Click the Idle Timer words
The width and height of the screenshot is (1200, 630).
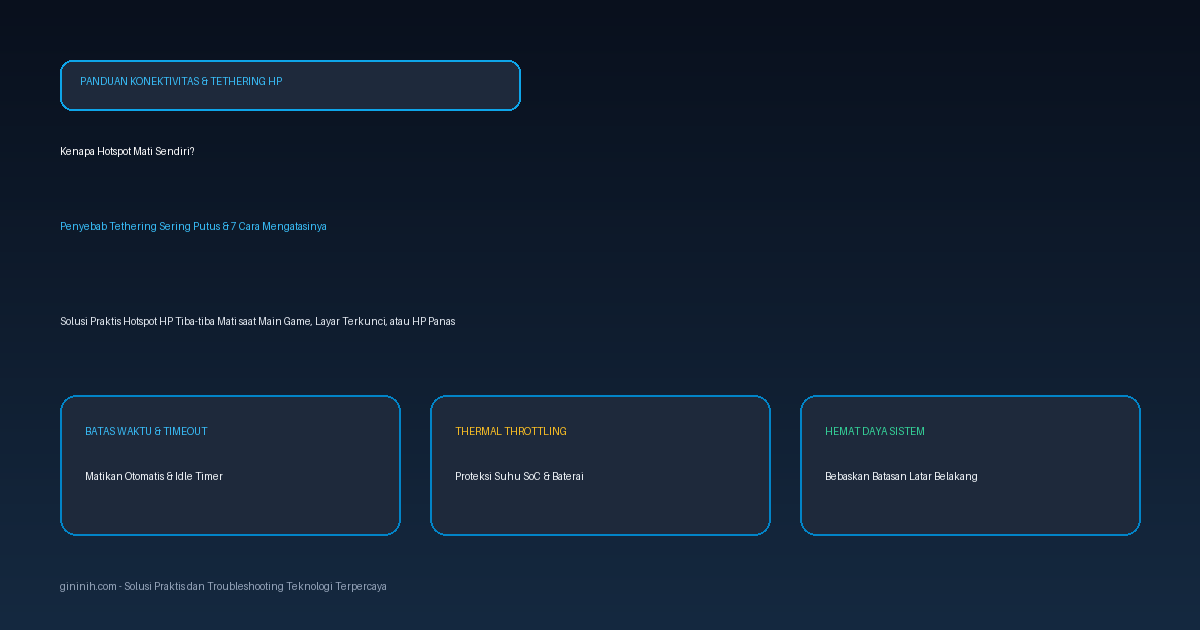point(199,476)
